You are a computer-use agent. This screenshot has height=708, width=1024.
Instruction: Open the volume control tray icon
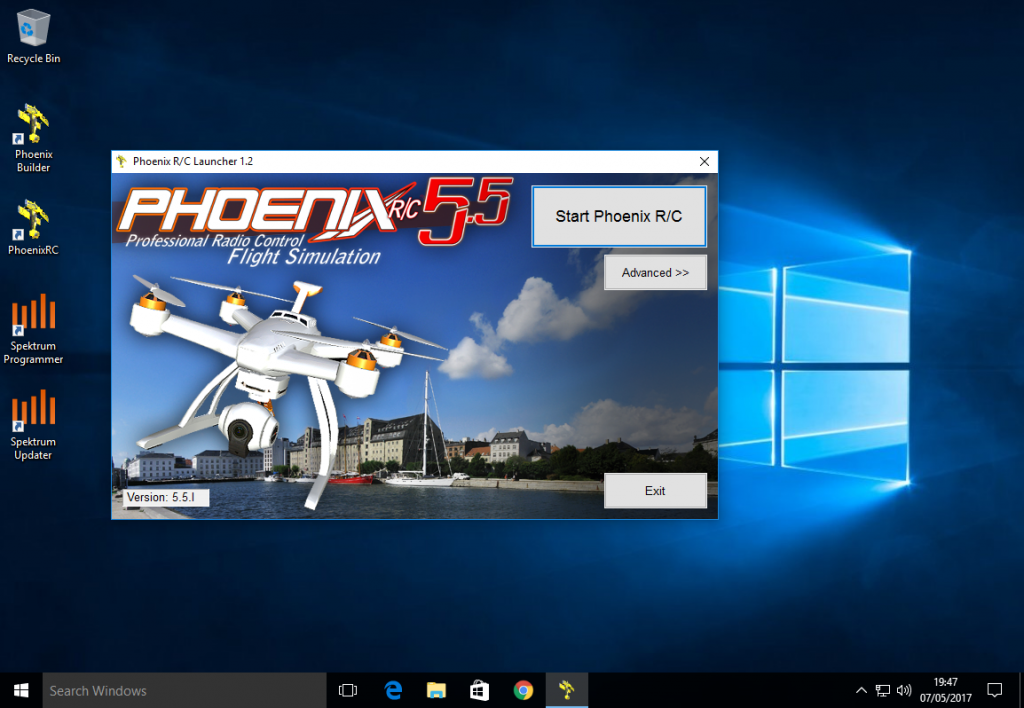click(904, 690)
